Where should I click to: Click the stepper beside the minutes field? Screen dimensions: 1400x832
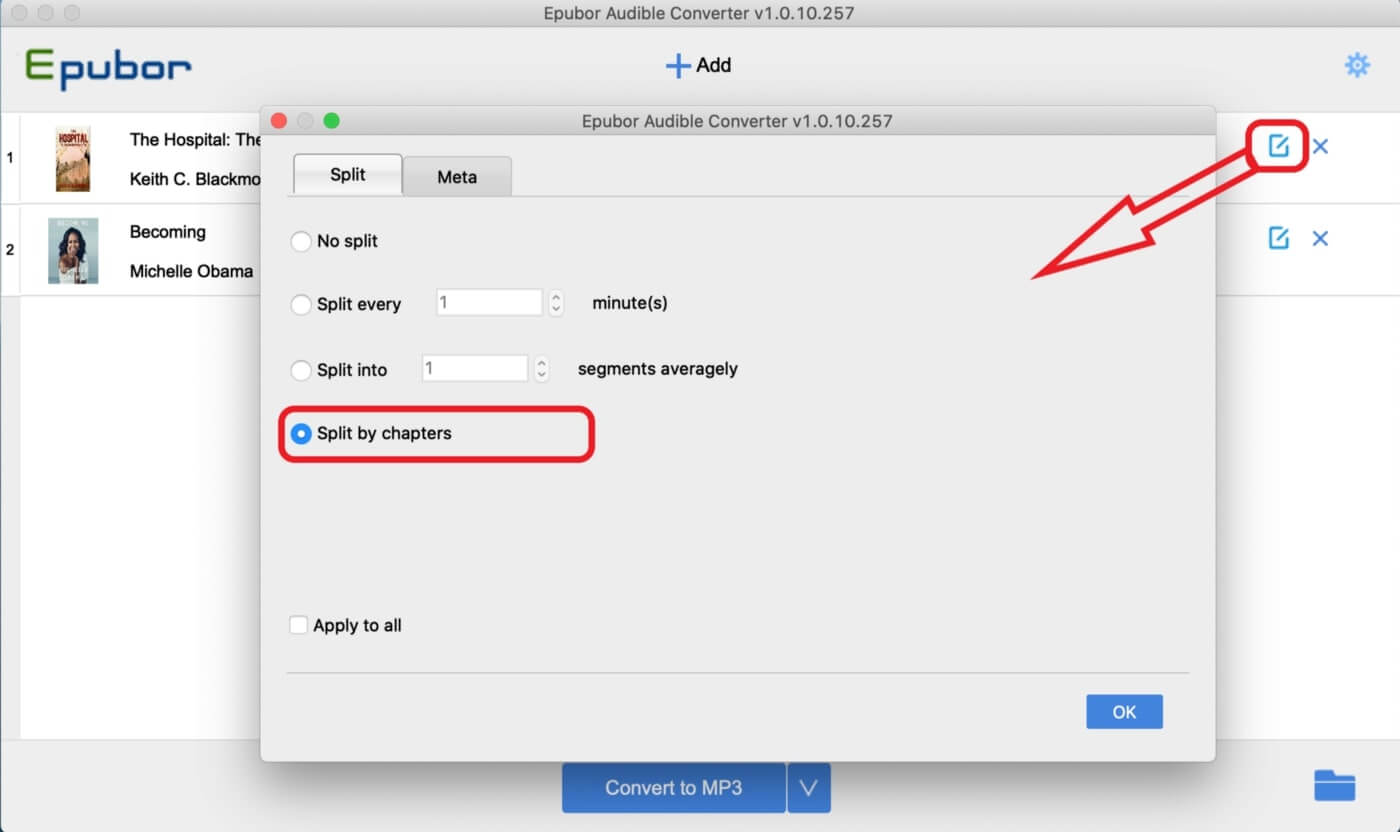point(556,303)
